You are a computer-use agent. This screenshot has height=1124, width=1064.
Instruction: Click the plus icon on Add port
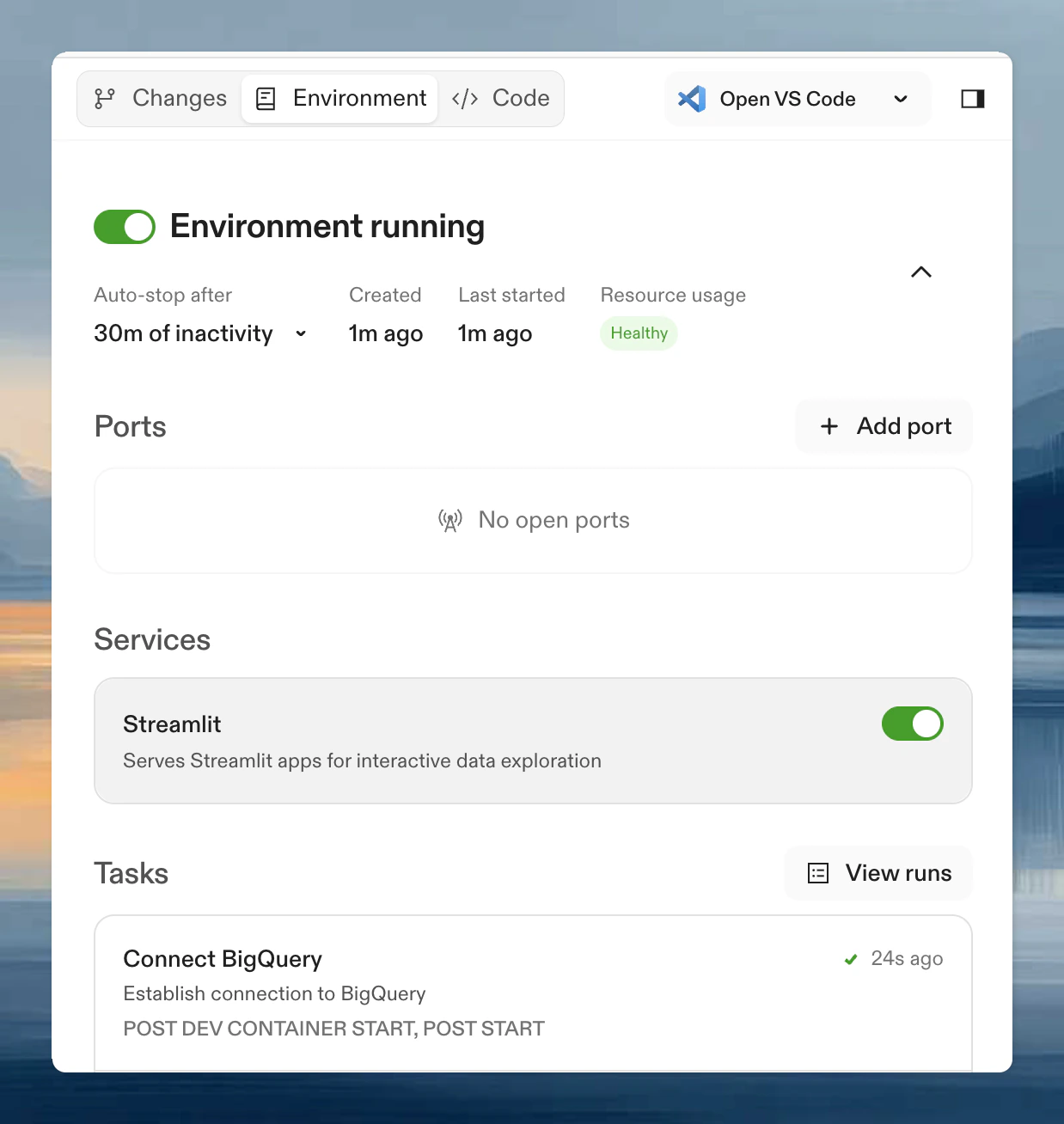tap(829, 426)
